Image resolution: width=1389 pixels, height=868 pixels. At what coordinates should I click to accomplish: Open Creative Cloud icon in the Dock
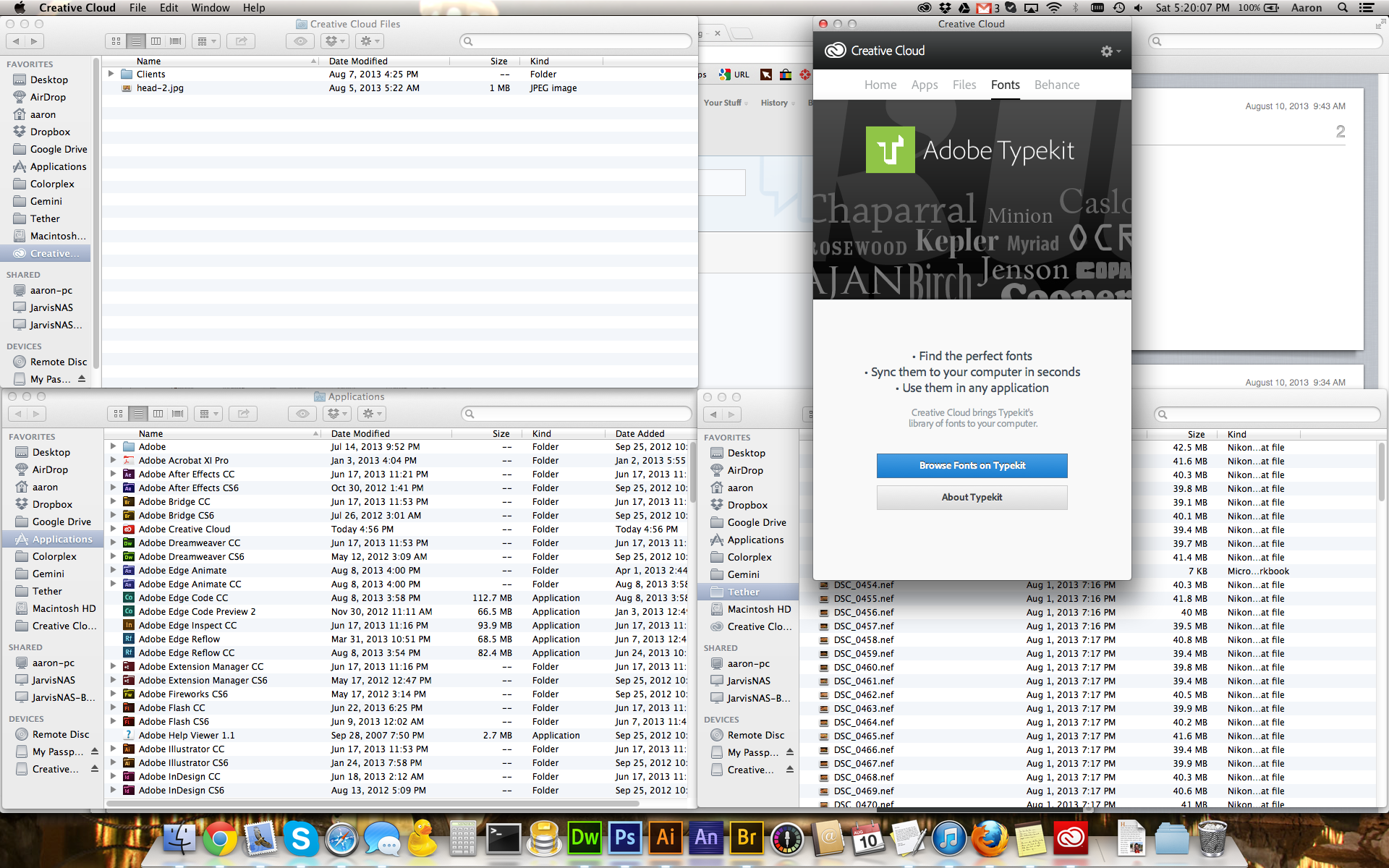coord(1071,838)
